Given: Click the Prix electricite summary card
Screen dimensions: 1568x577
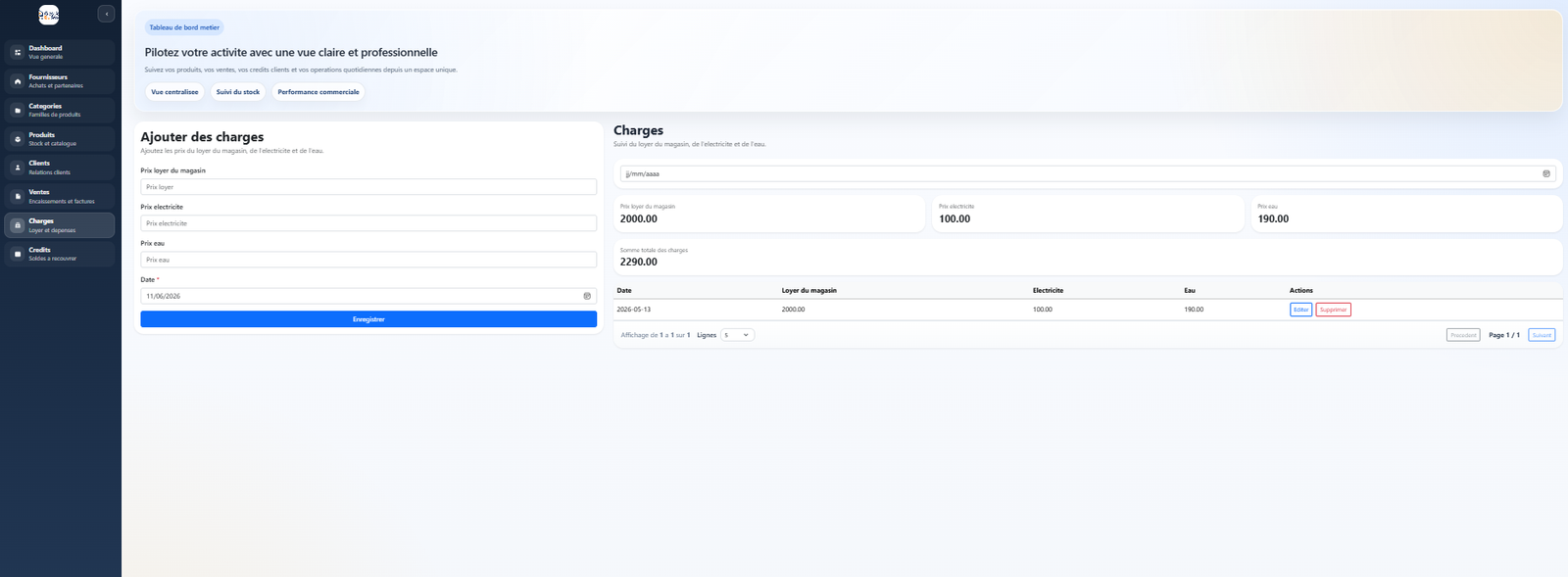Looking at the screenshot, I should (x=1088, y=214).
